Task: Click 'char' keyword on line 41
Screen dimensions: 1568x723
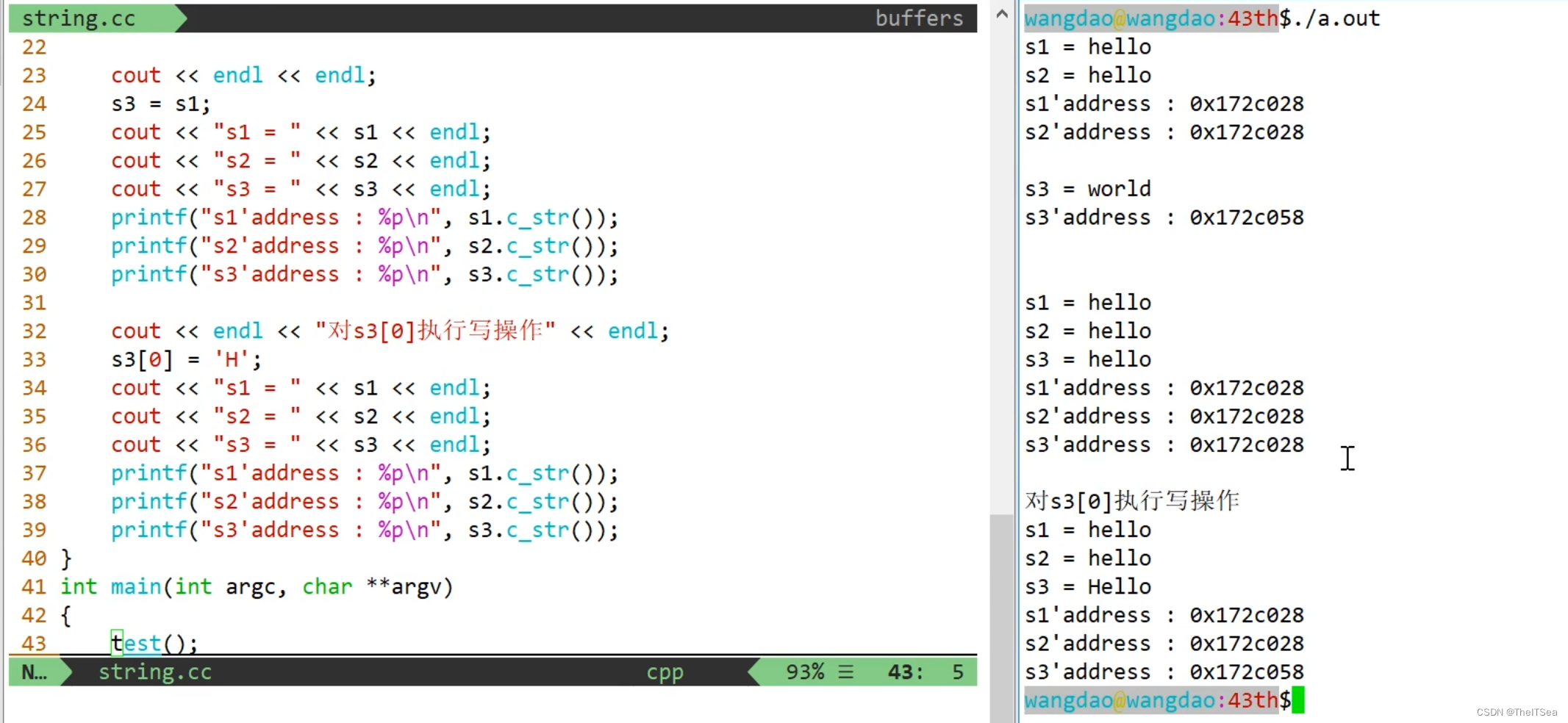Action: (327, 587)
